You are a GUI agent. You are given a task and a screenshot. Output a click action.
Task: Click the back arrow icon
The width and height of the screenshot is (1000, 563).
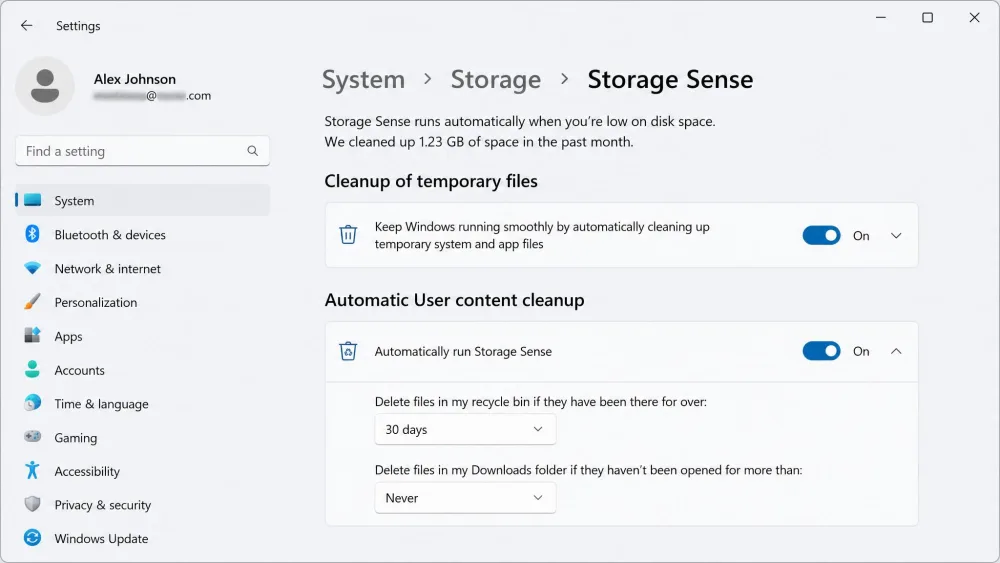tap(26, 26)
